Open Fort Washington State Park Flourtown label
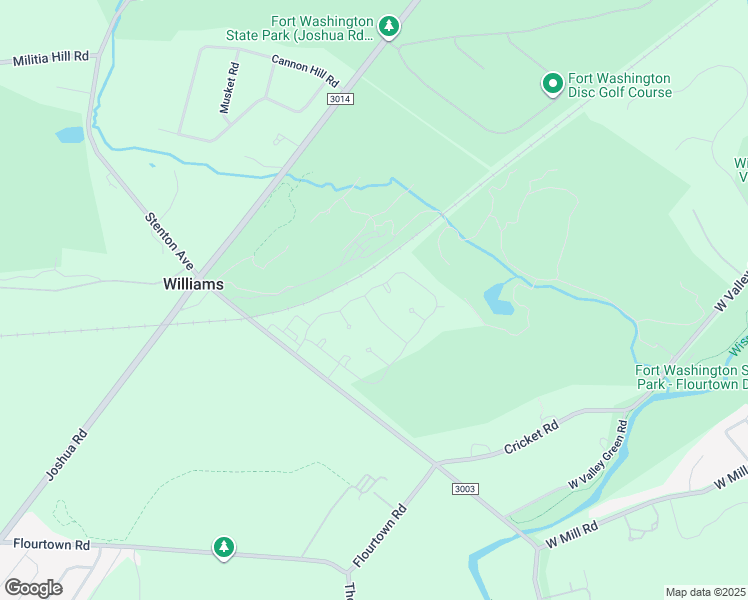Image resolution: width=748 pixels, height=600 pixels. point(691,377)
